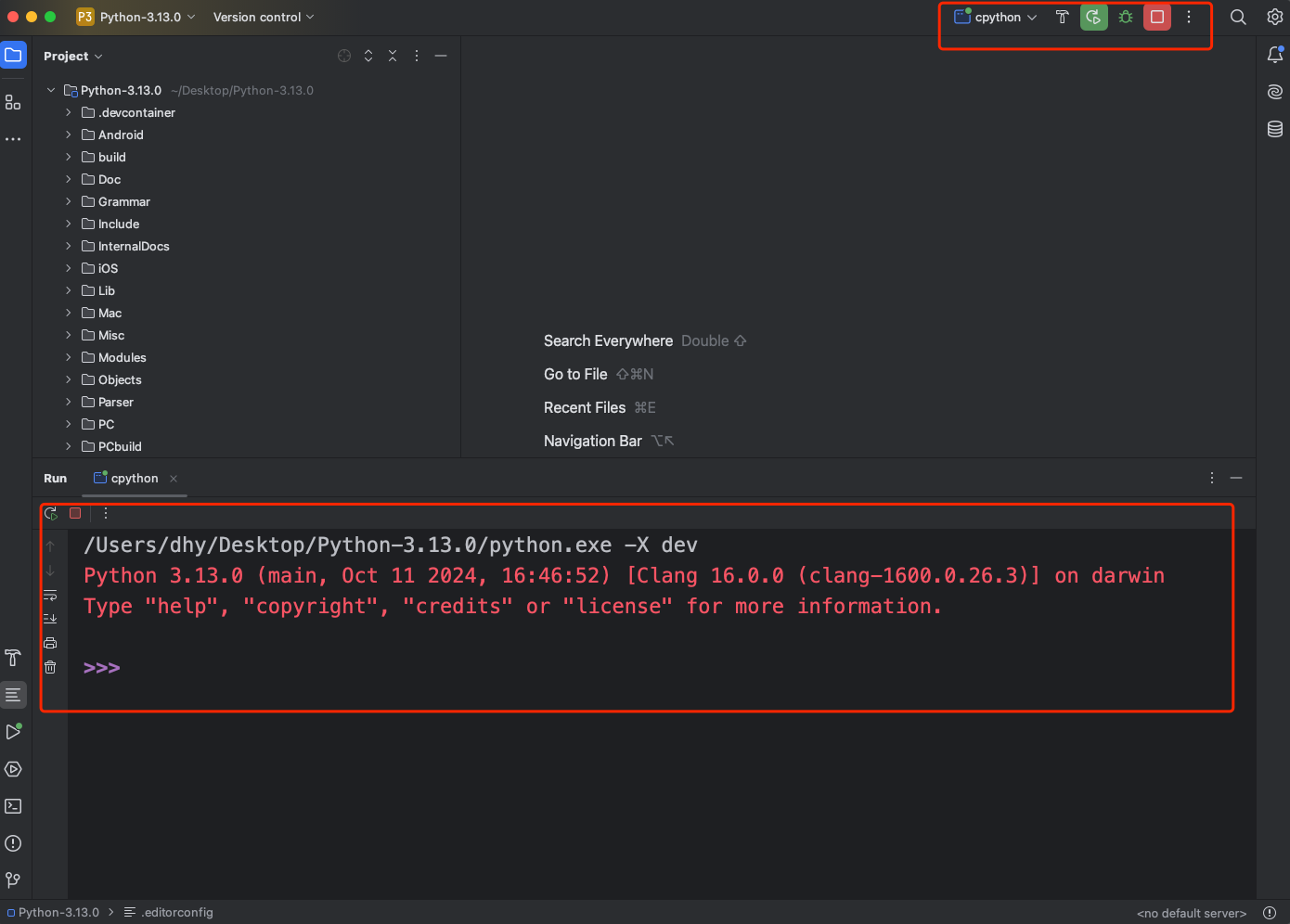This screenshot has width=1290, height=924.
Task: Start debugging with the bug icon
Action: [x=1126, y=17]
